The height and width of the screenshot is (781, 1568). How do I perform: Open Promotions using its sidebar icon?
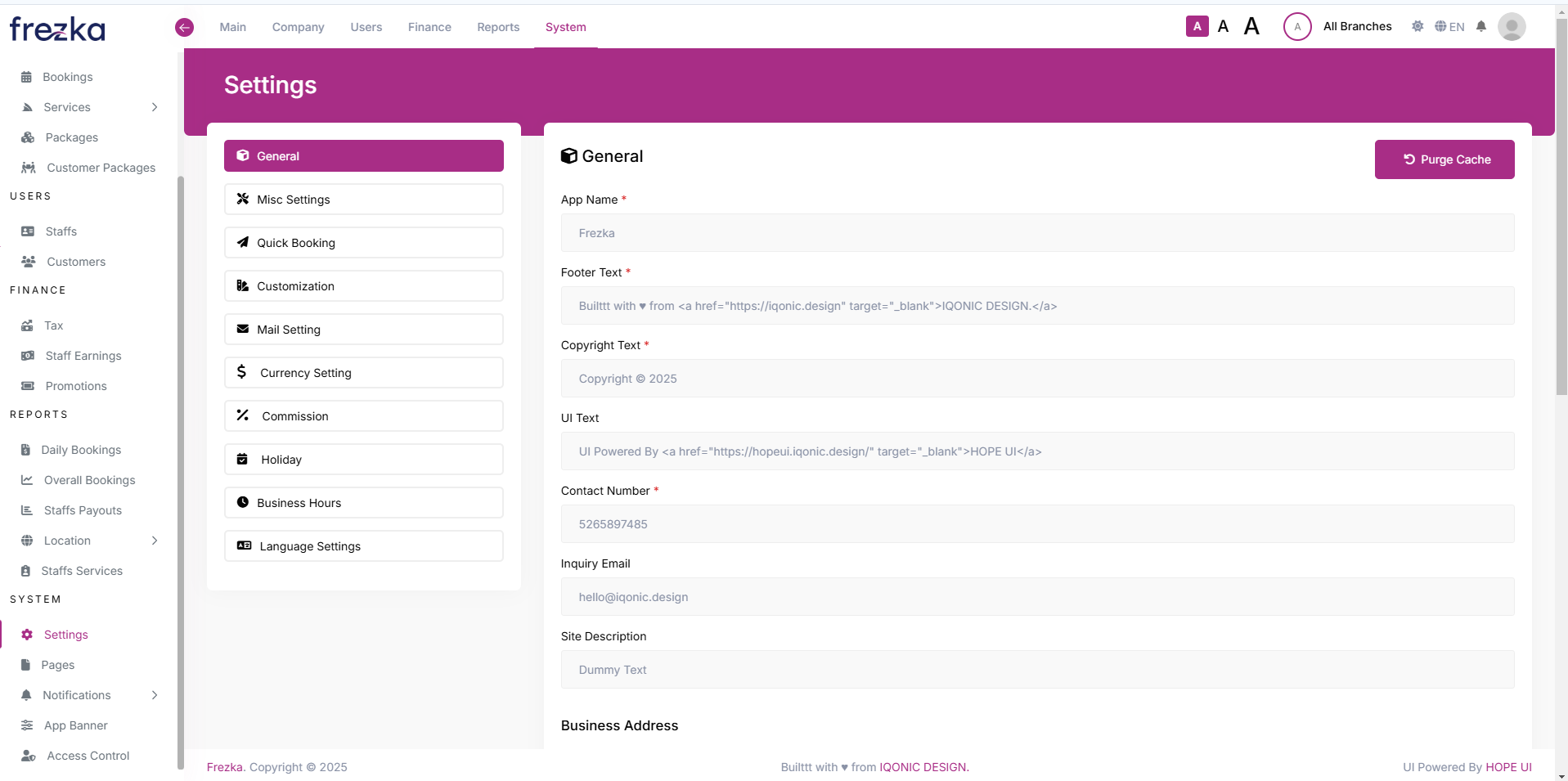(27, 385)
